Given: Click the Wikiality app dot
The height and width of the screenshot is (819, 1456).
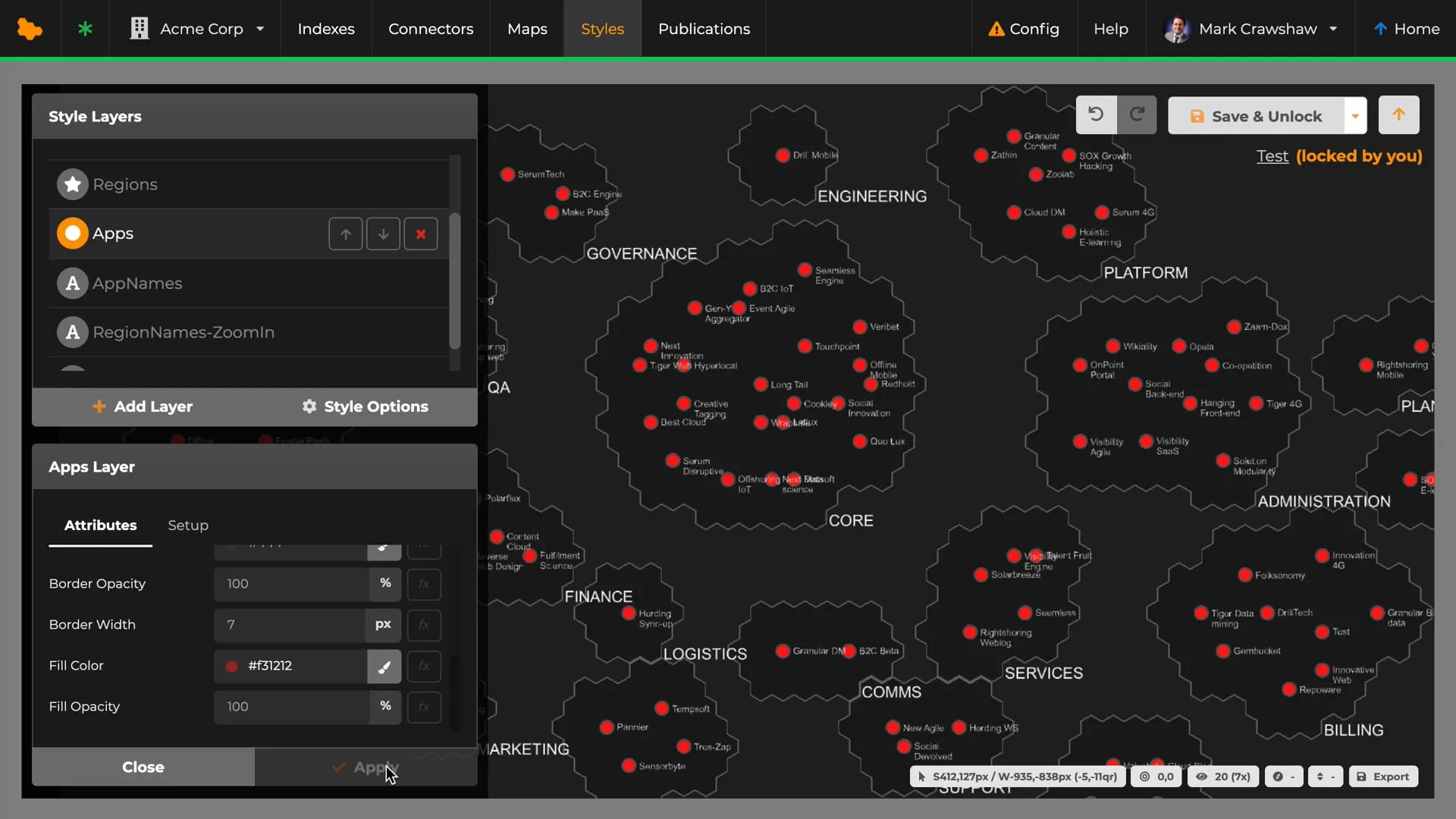Looking at the screenshot, I should point(1113,347).
